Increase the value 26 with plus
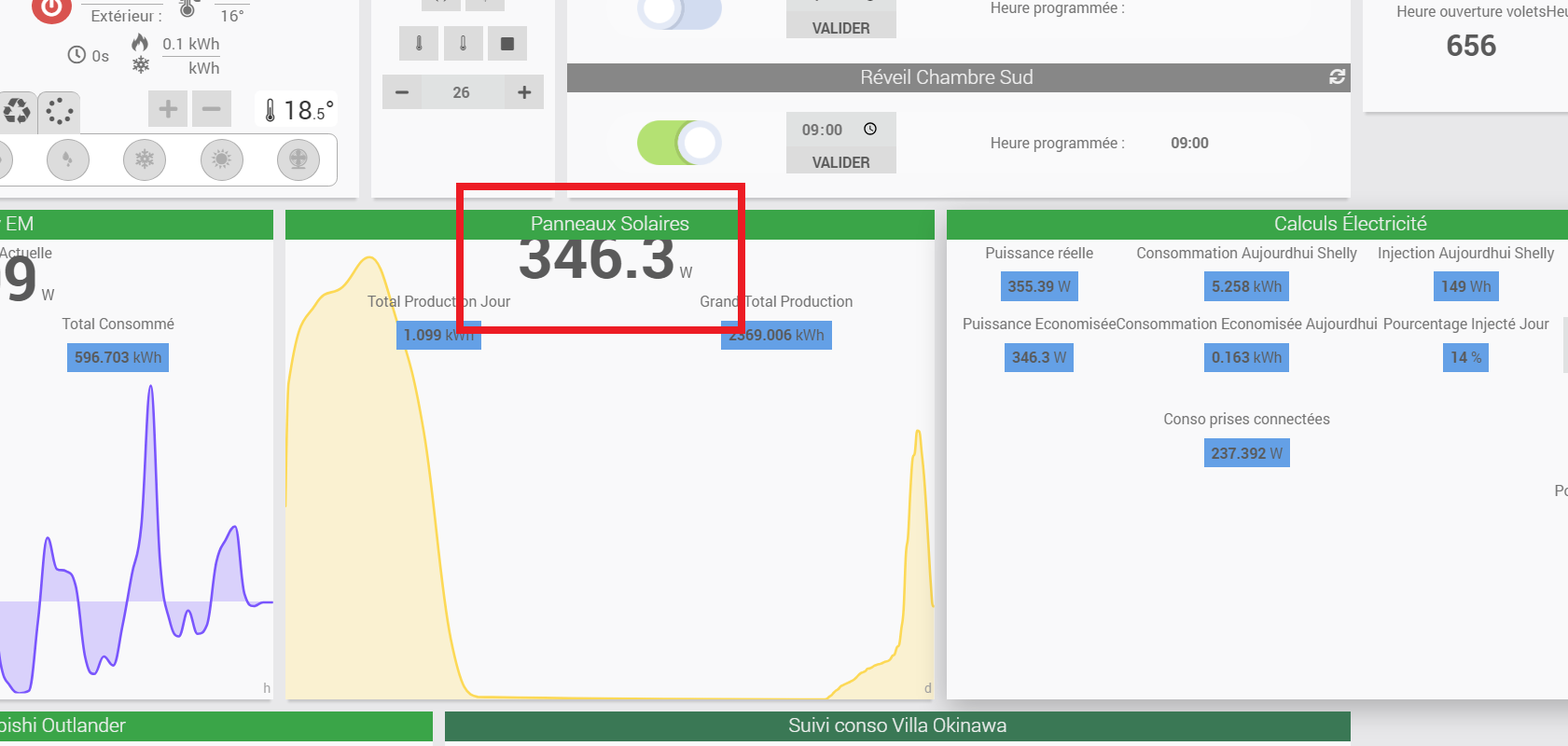The image size is (1568, 746). (524, 92)
